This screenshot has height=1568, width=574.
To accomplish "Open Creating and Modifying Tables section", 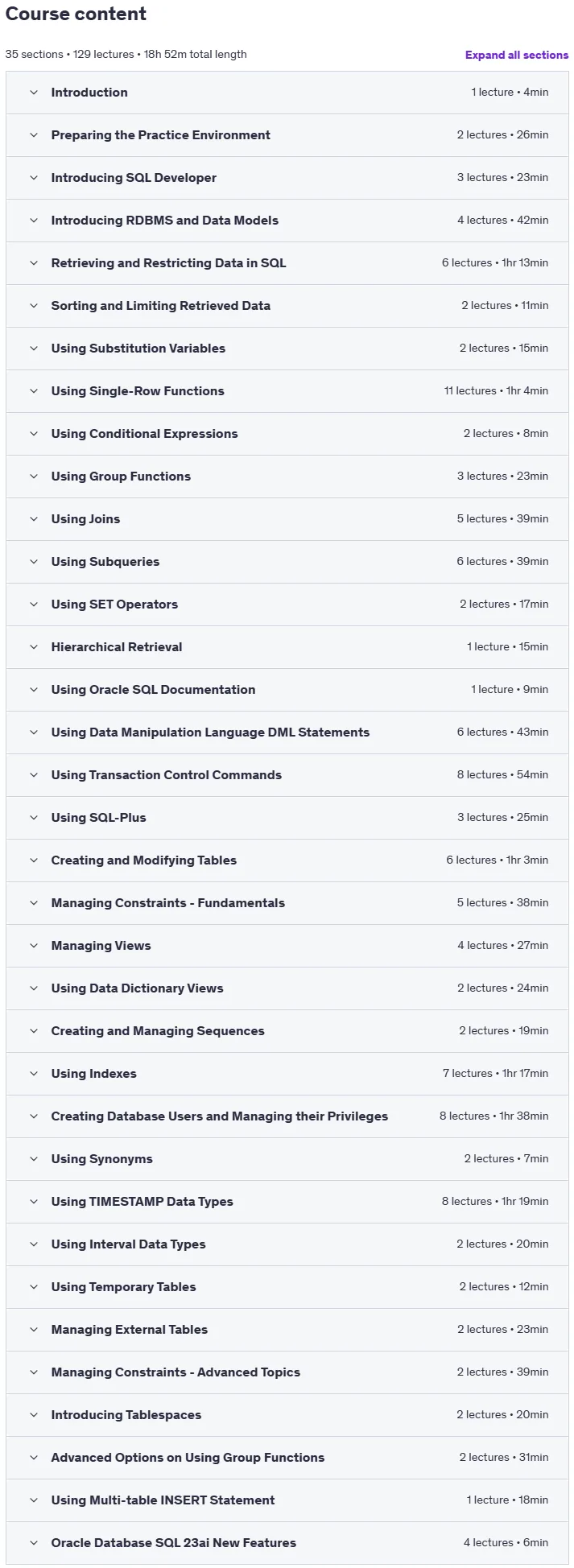I will (x=144, y=860).
